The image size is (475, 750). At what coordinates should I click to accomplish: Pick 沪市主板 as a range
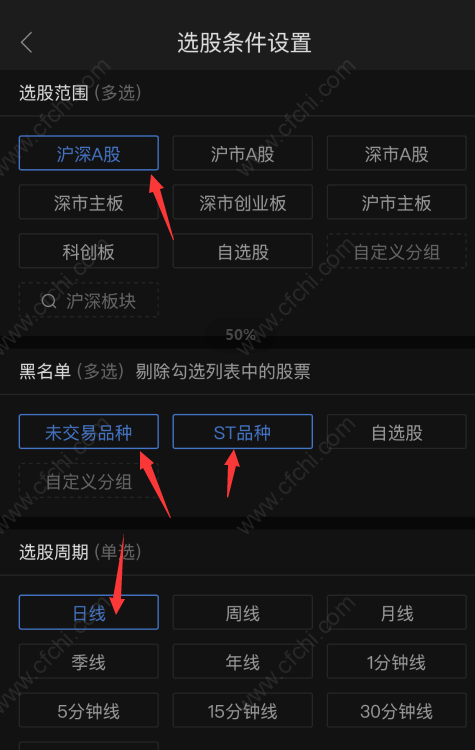point(397,202)
